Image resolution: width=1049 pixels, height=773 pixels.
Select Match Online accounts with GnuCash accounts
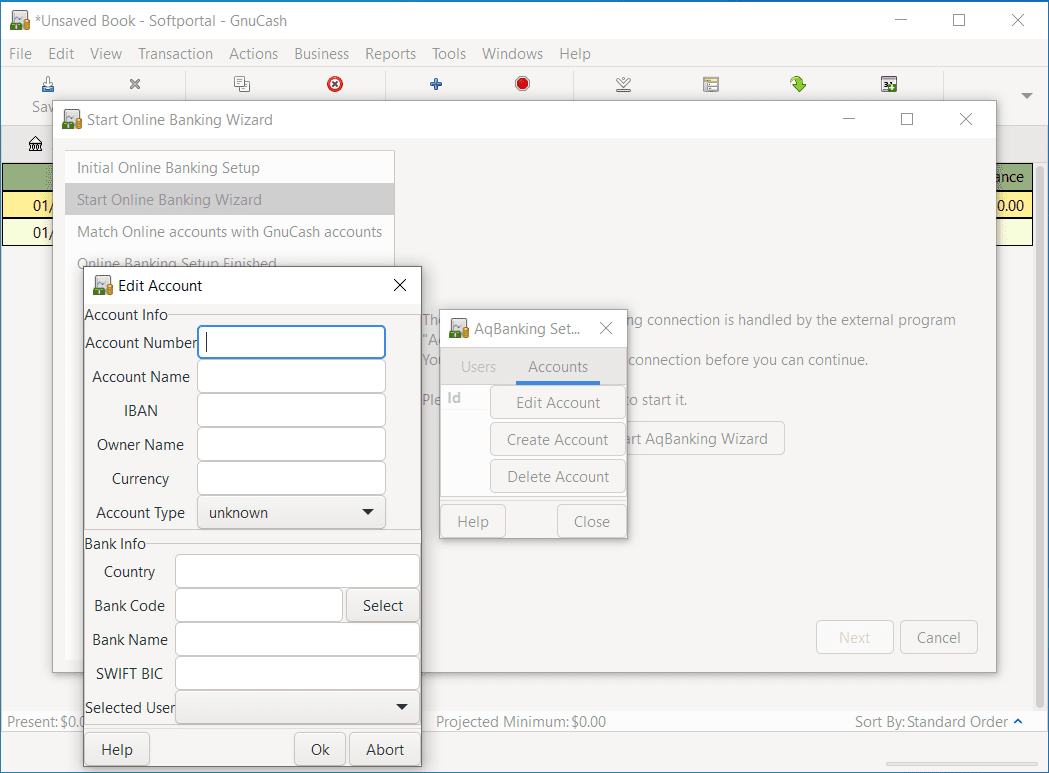pyautogui.click(x=229, y=232)
